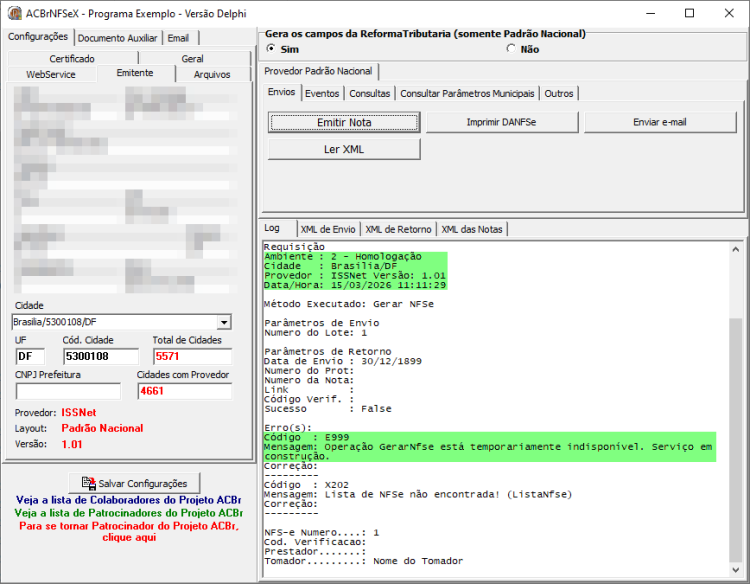Click the Total de Cidades field
Image resolution: width=750 pixels, height=584 pixels.
coord(192,356)
